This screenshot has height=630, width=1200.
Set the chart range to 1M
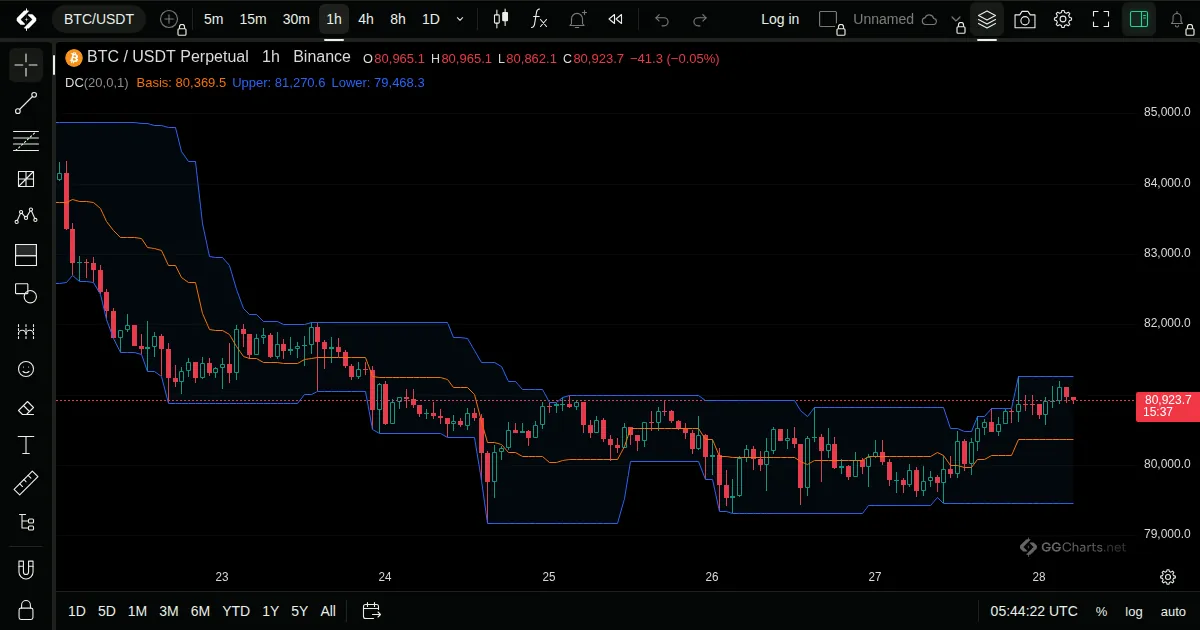(x=137, y=611)
